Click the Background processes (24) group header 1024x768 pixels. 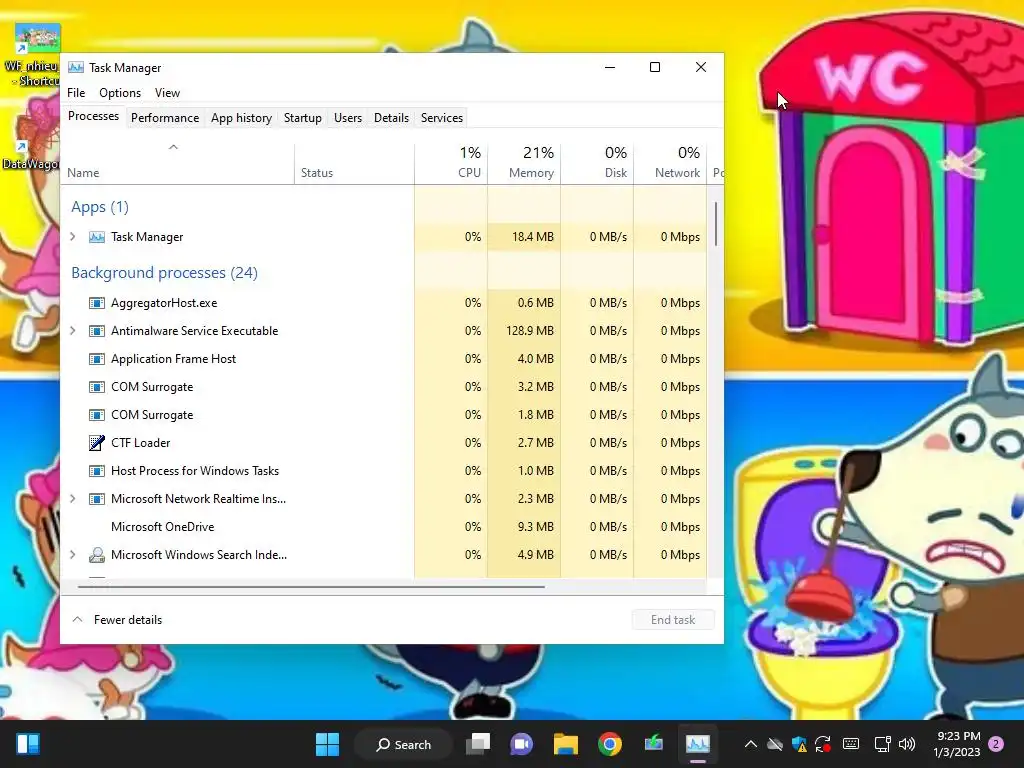pyautogui.click(x=165, y=273)
